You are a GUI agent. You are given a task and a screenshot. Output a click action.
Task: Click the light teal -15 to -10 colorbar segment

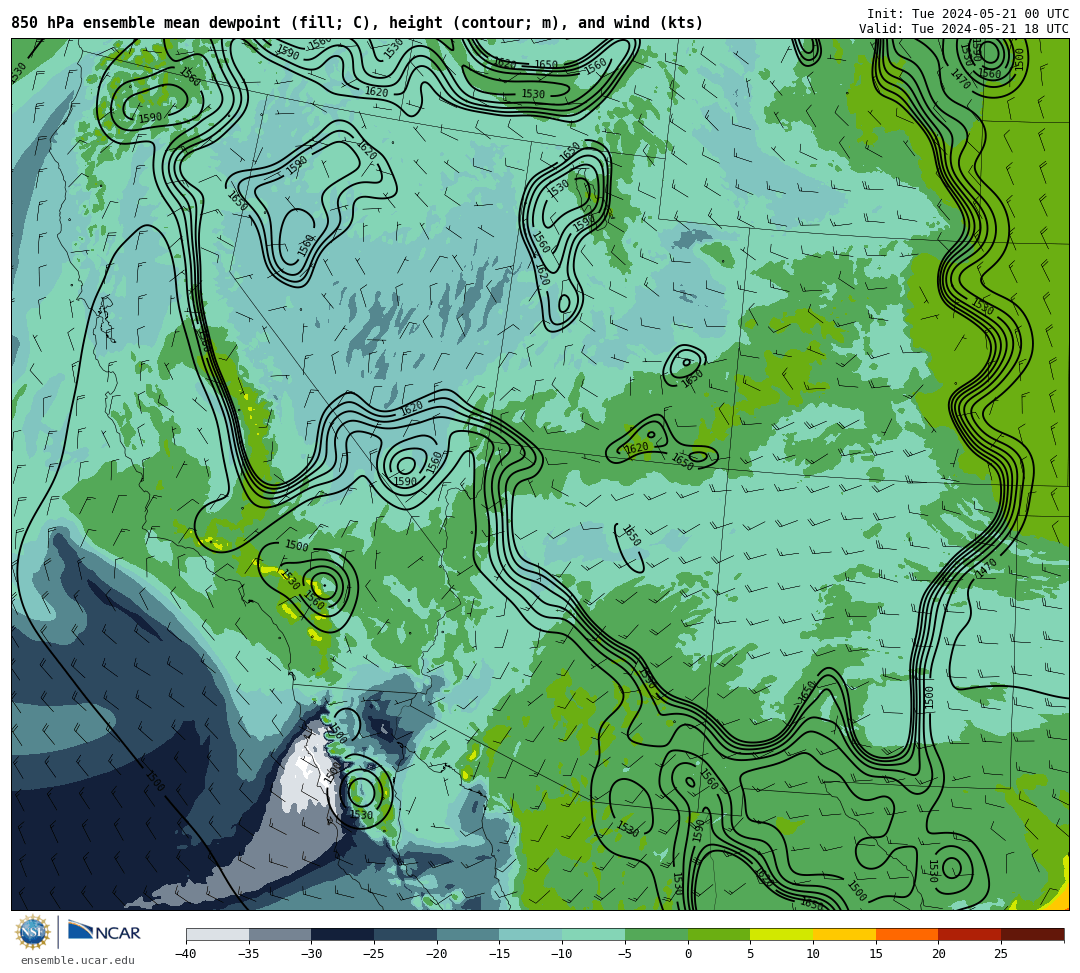(531, 934)
